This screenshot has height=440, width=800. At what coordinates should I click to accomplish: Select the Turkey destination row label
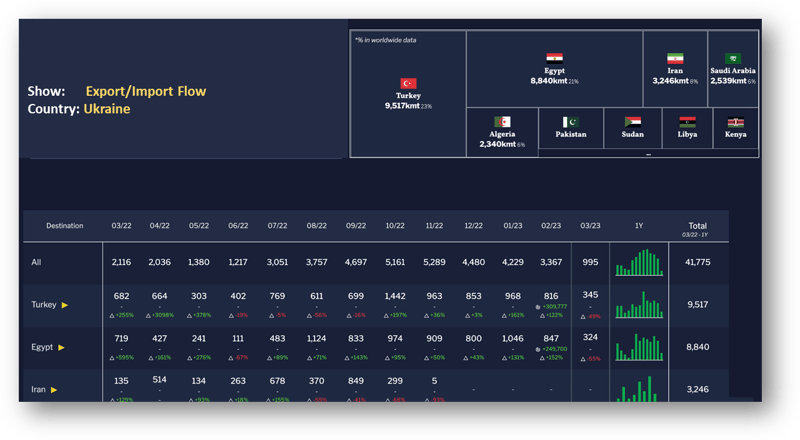click(44, 305)
